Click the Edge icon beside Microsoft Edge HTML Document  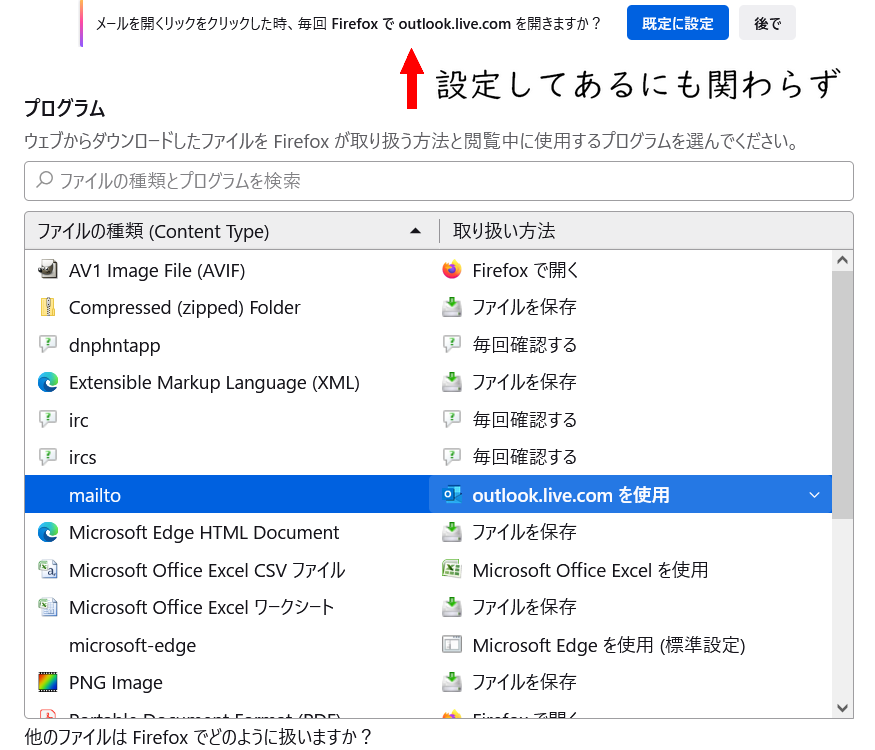point(48,532)
